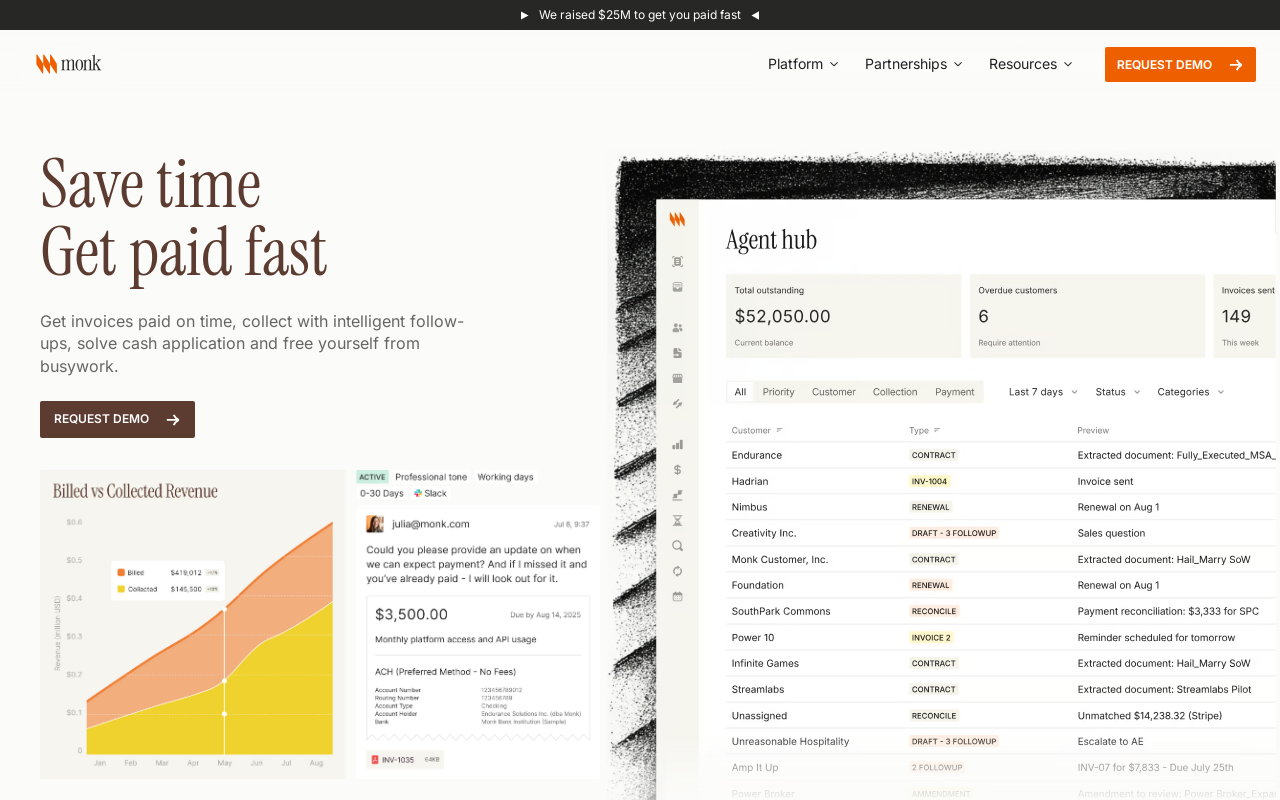Click the orange Request Demo button in the header
The image size is (1280, 800).
coord(1180,64)
